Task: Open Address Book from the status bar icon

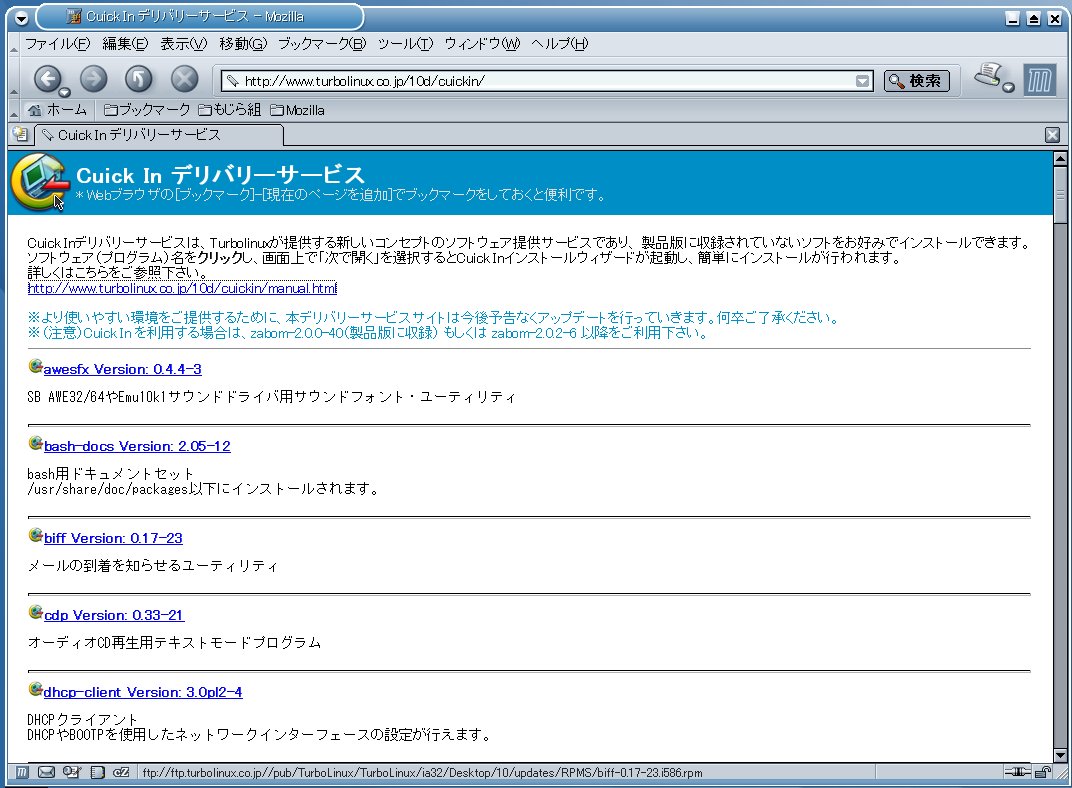Action: 98,772
